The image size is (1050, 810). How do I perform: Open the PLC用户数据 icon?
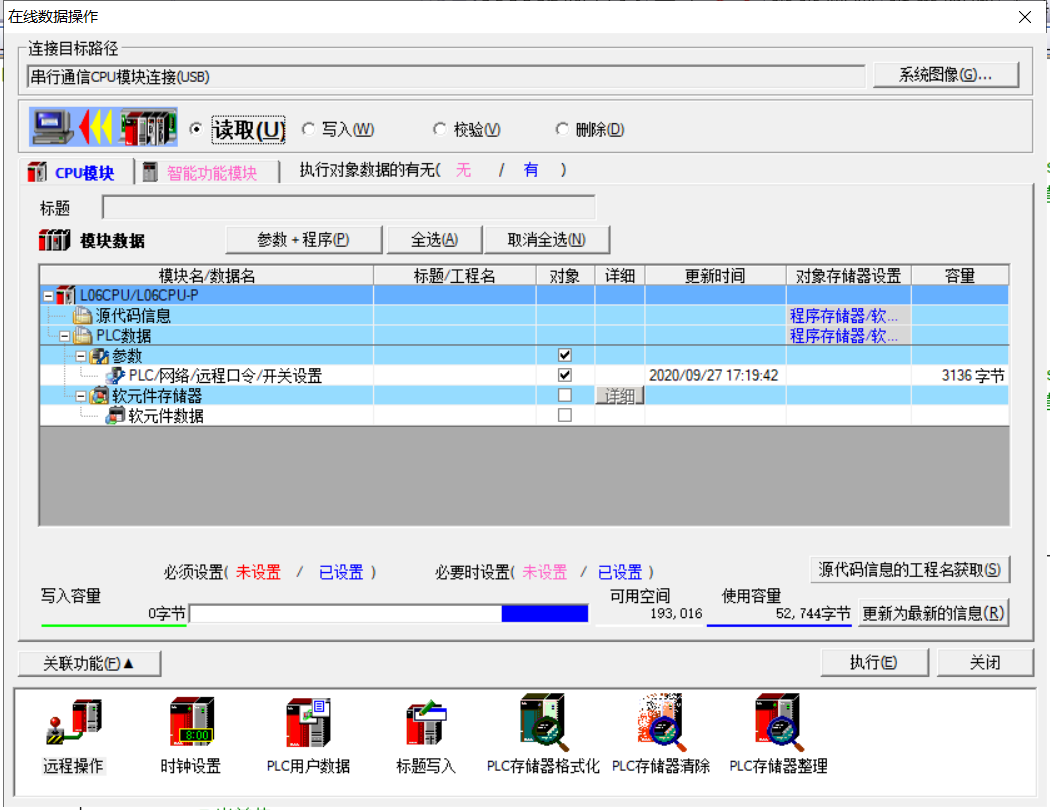(x=308, y=724)
